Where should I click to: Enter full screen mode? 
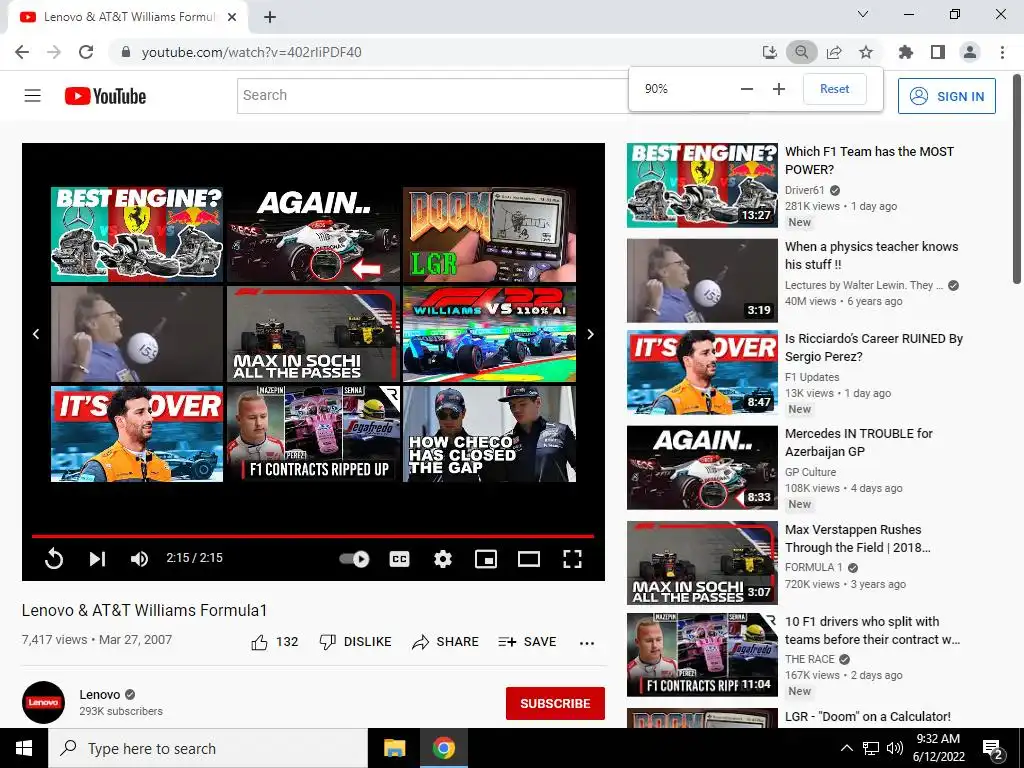[x=572, y=559]
